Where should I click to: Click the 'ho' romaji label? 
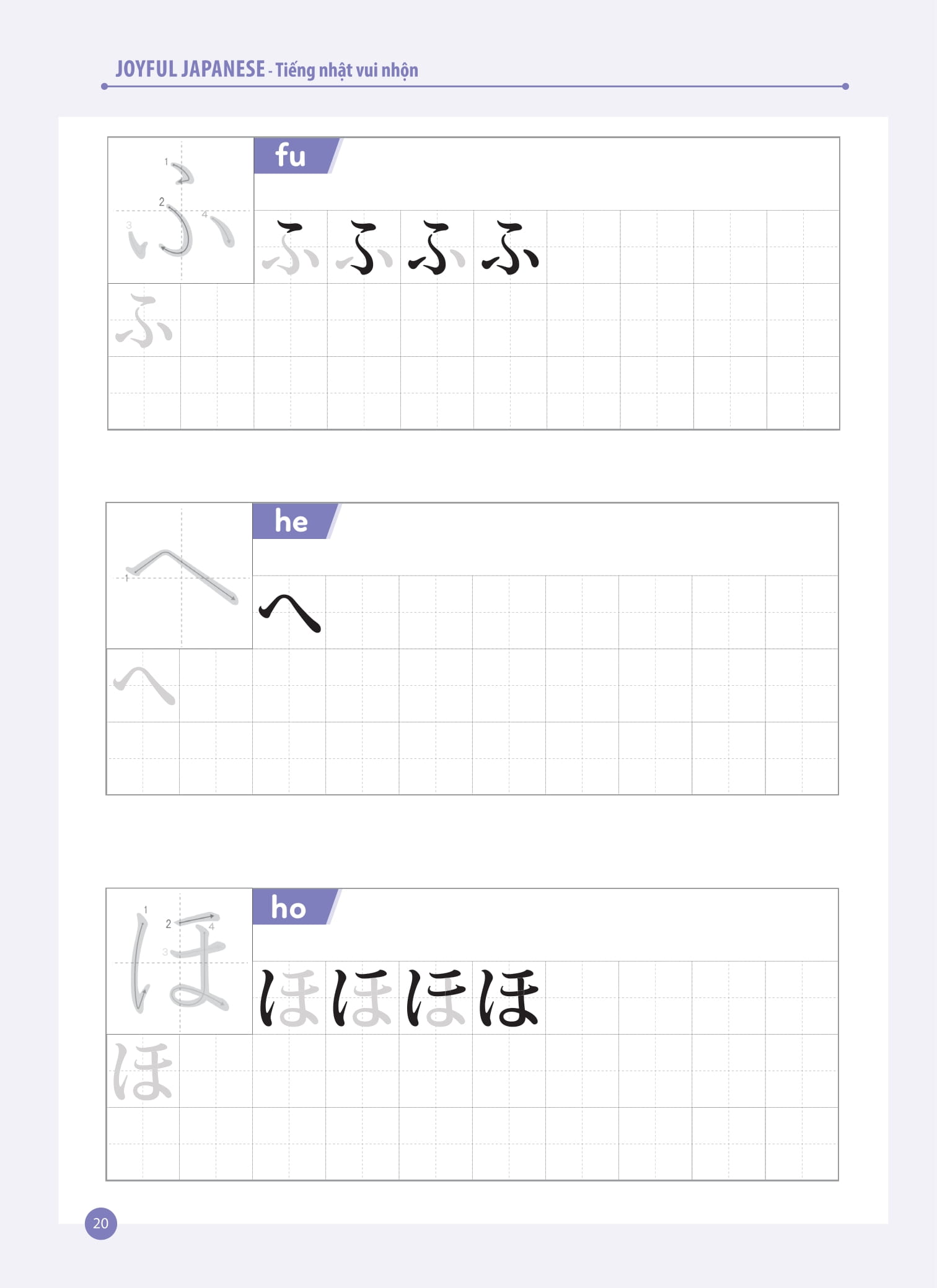289,907
